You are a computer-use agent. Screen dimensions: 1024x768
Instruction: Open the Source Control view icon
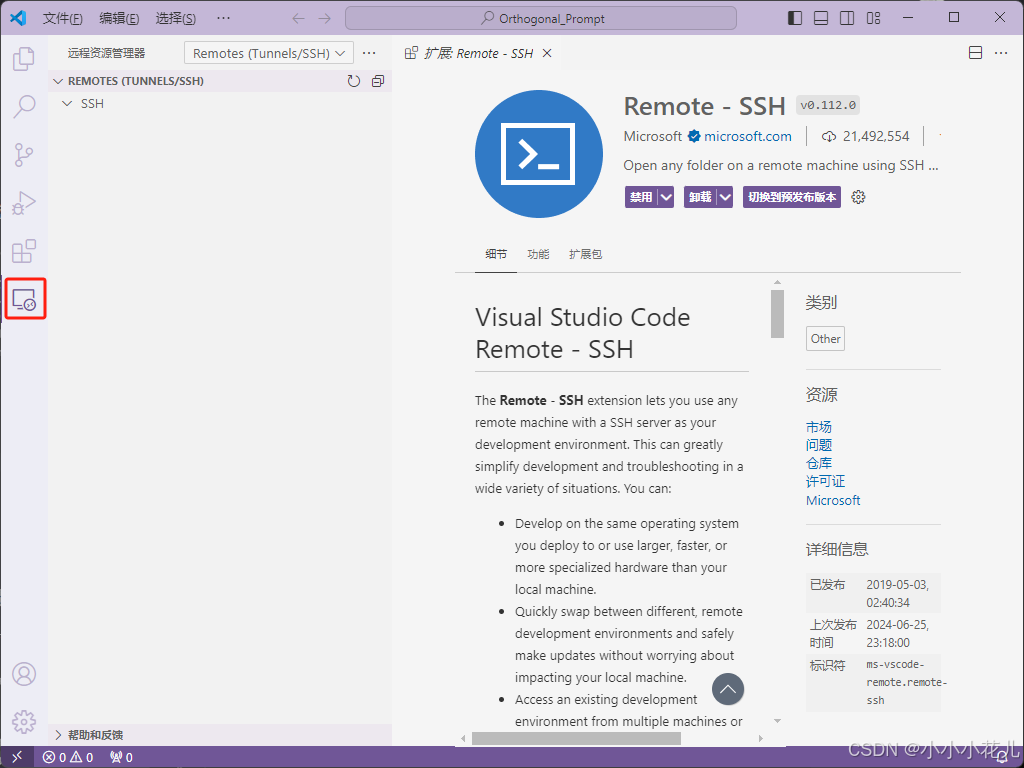pyautogui.click(x=24, y=155)
